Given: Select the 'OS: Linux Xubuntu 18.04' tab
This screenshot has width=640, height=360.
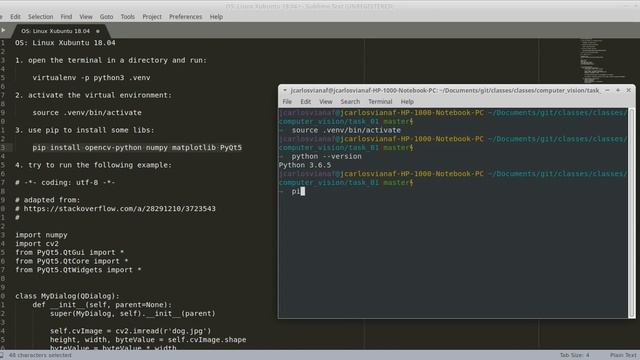Looking at the screenshot, I should tap(56, 31).
